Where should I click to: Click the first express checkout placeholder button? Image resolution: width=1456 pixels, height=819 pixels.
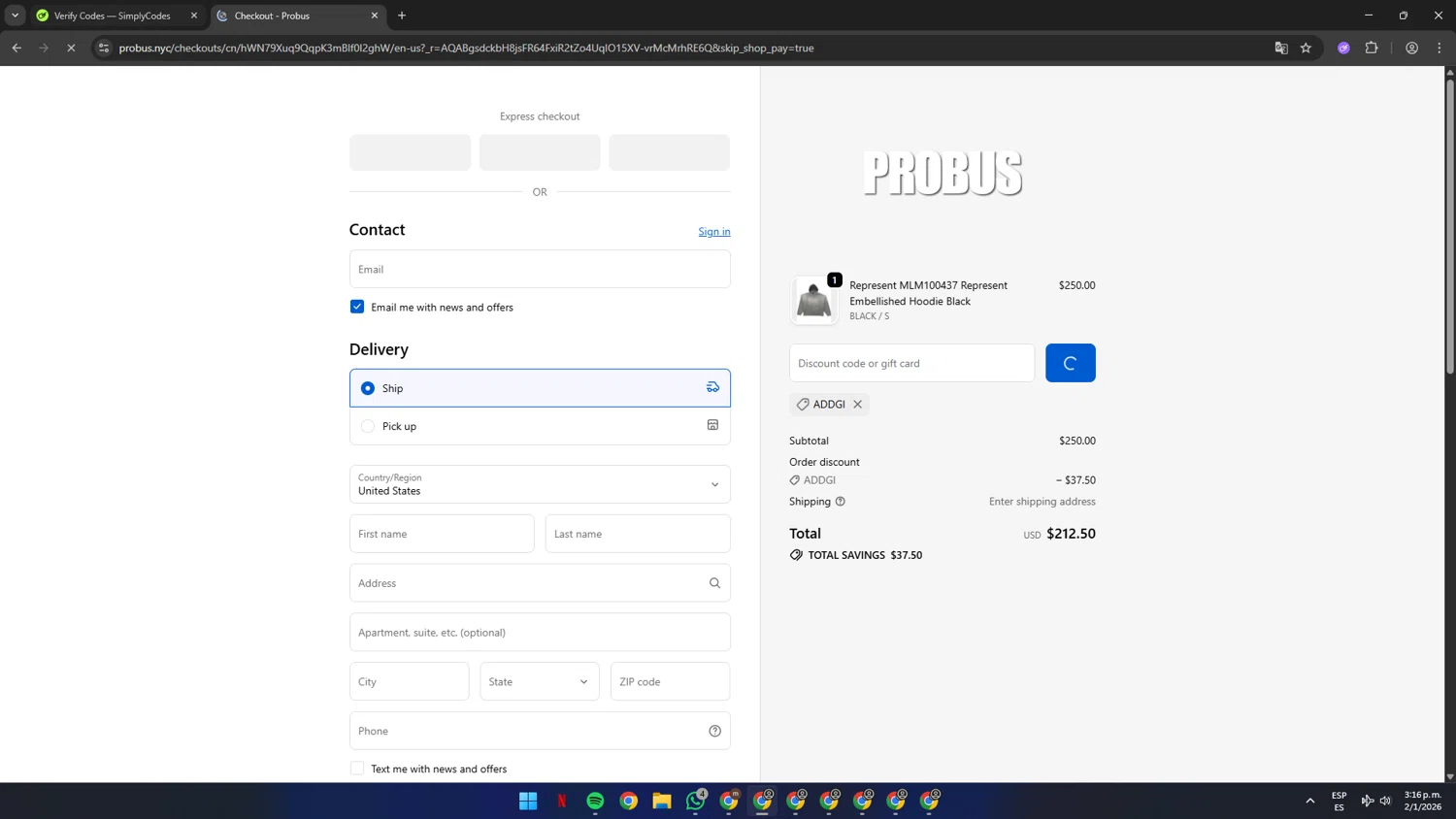click(x=410, y=152)
